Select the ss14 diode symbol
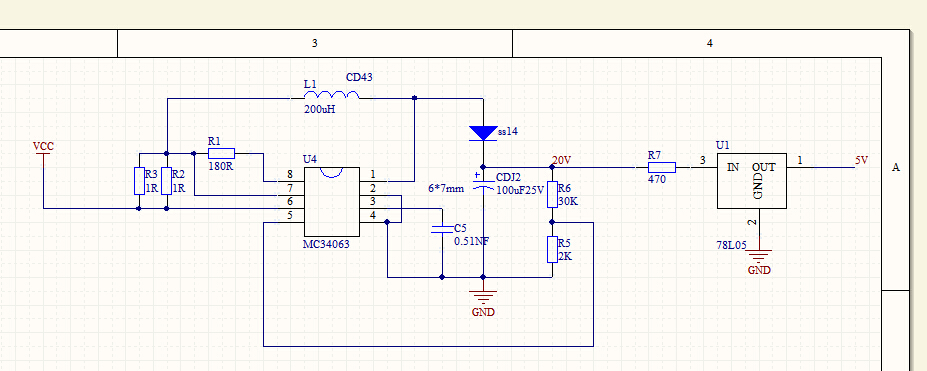The image size is (927, 371). 483,133
